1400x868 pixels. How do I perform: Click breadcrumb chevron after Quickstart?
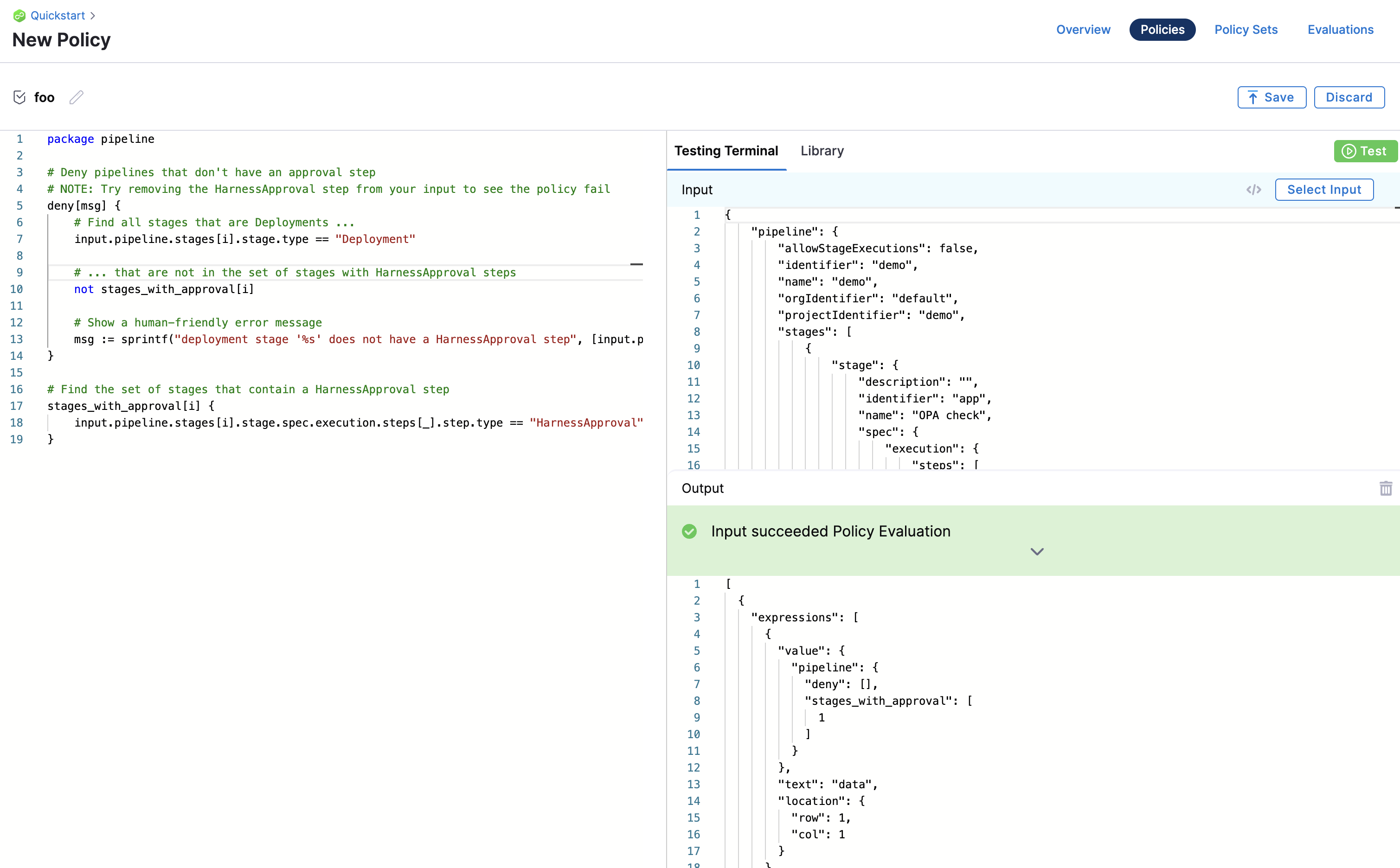tap(93, 15)
